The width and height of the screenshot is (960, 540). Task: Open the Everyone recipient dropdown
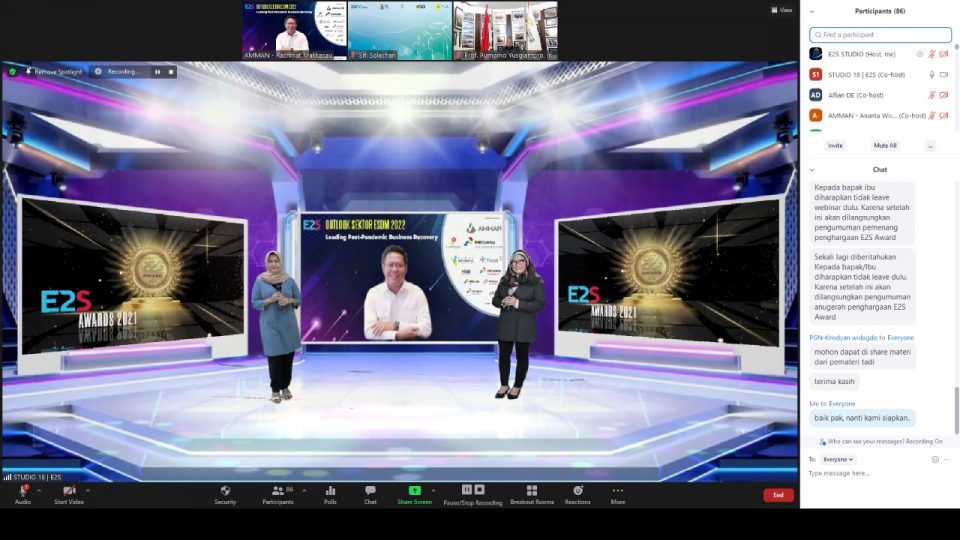coord(838,459)
